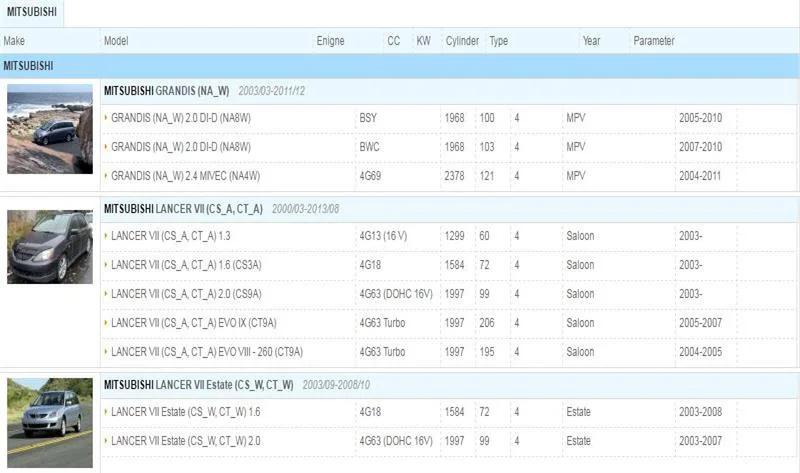Open MITSUBISHI LANCER VII (CS_A, CT_A) heading
The height and width of the screenshot is (473, 800).
(183, 209)
